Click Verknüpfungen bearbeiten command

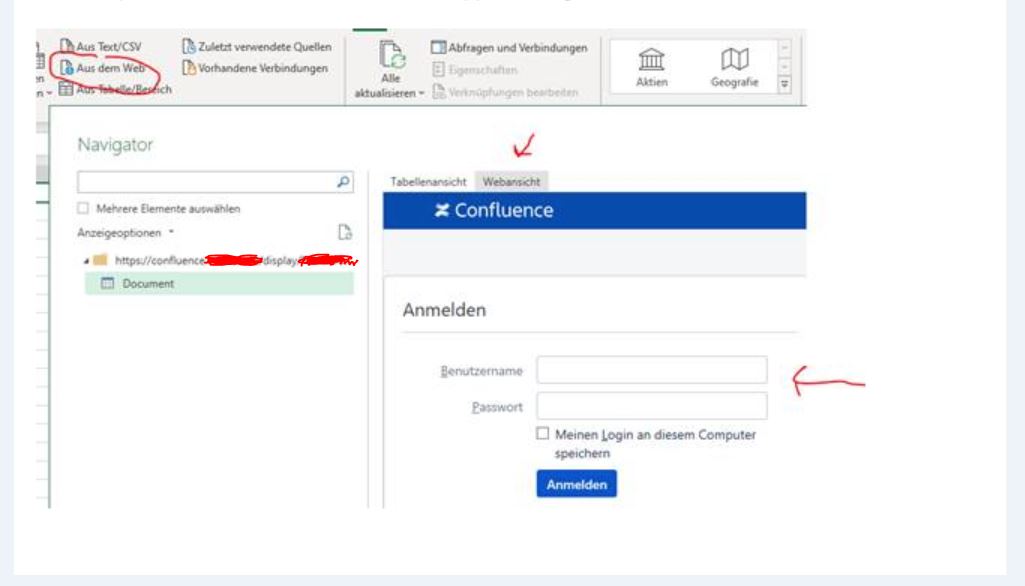[505, 92]
